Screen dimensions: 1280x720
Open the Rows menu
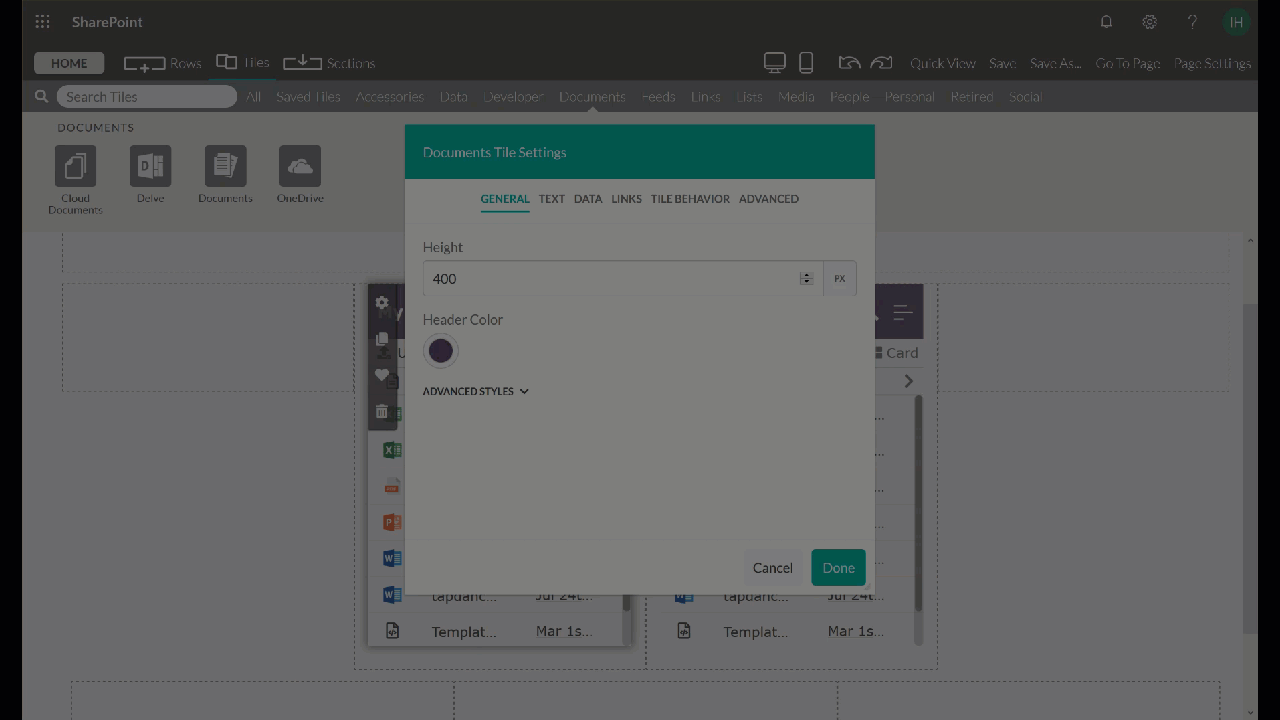pos(163,63)
